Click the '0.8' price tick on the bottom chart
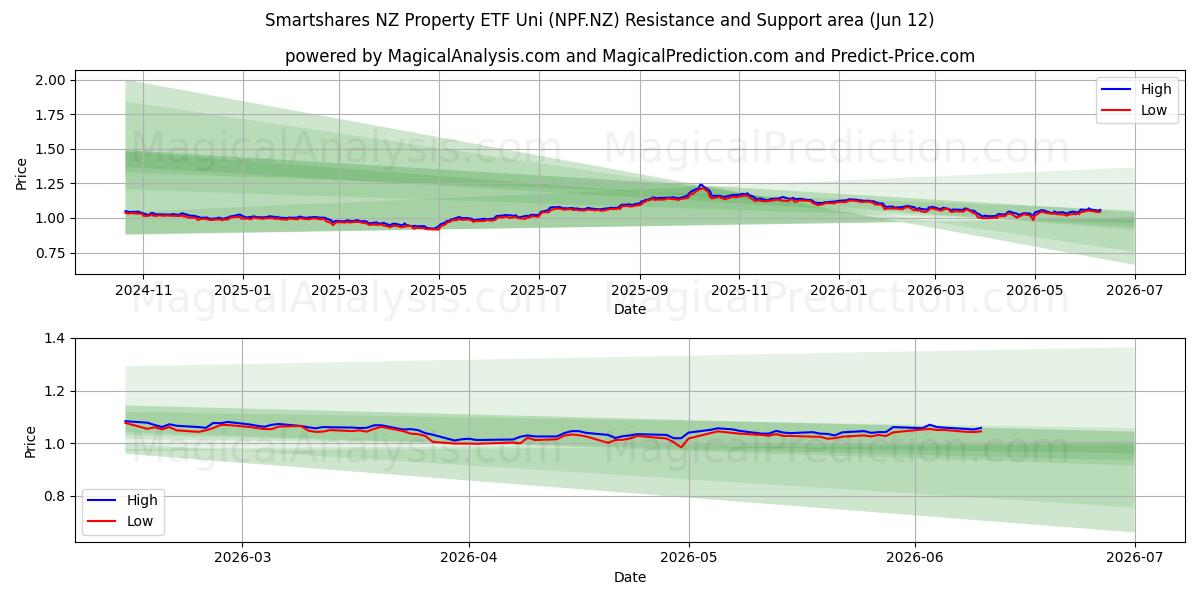This screenshot has width=1200, height=600. pyautogui.click(x=55, y=496)
